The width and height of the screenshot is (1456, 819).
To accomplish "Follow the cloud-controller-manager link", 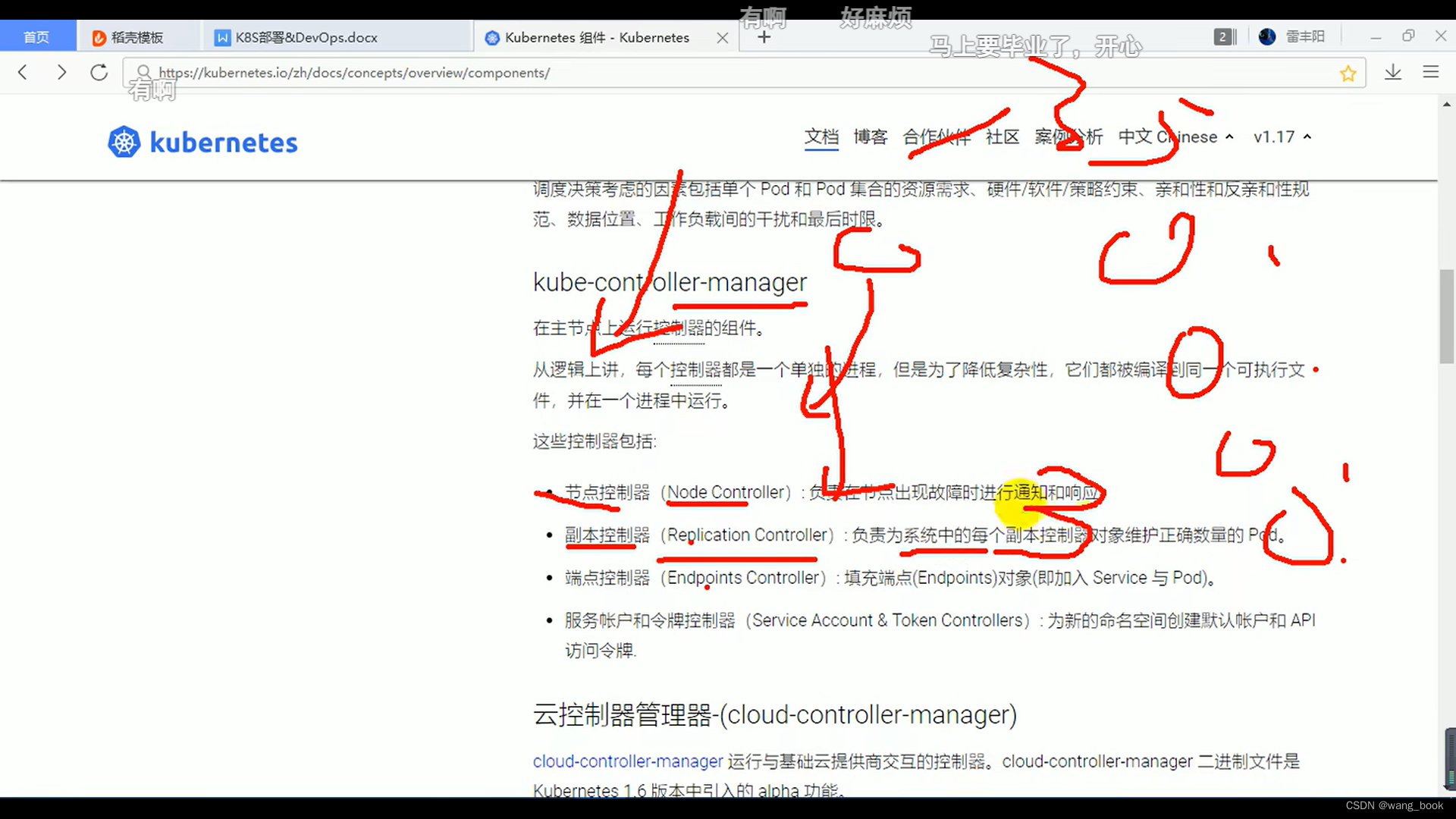I will tap(628, 761).
